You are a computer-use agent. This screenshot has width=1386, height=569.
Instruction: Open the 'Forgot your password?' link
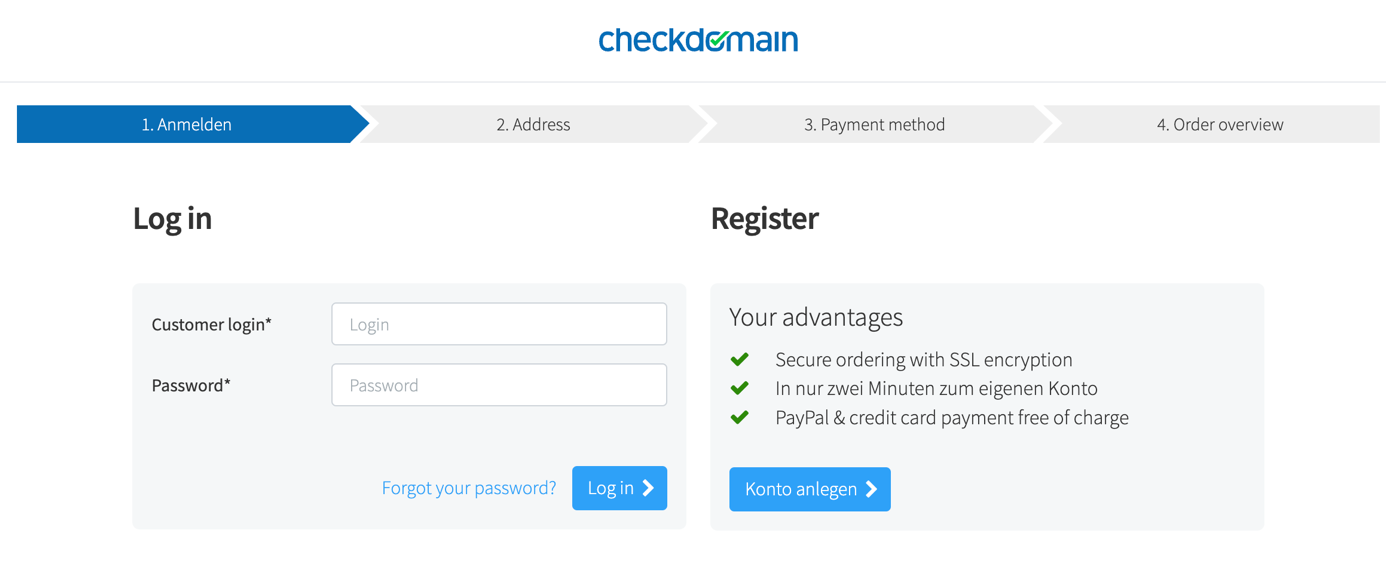click(469, 488)
